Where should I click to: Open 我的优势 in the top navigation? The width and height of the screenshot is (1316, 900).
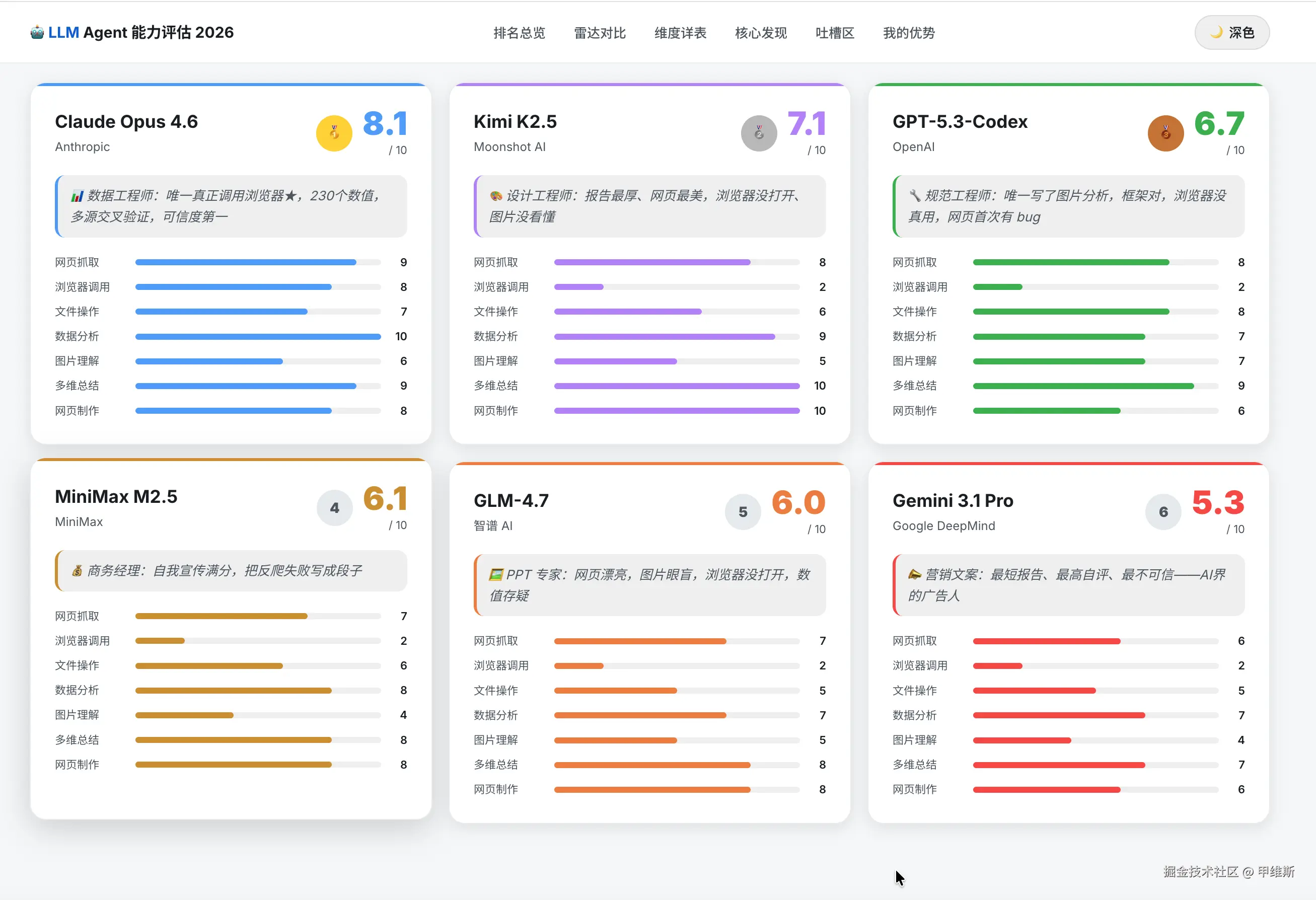[x=908, y=33]
